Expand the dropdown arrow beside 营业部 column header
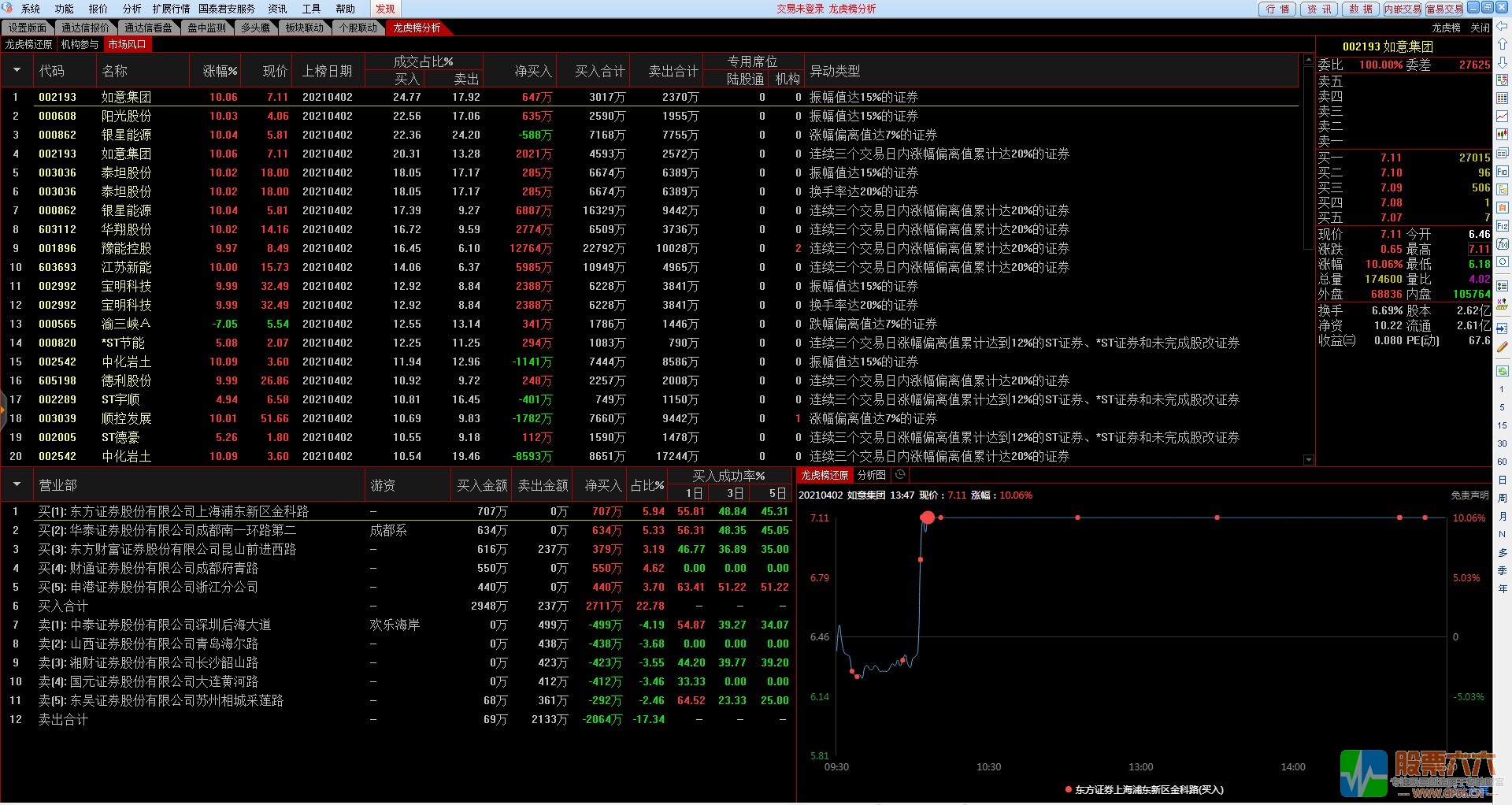The image size is (1512, 805). click(x=17, y=484)
